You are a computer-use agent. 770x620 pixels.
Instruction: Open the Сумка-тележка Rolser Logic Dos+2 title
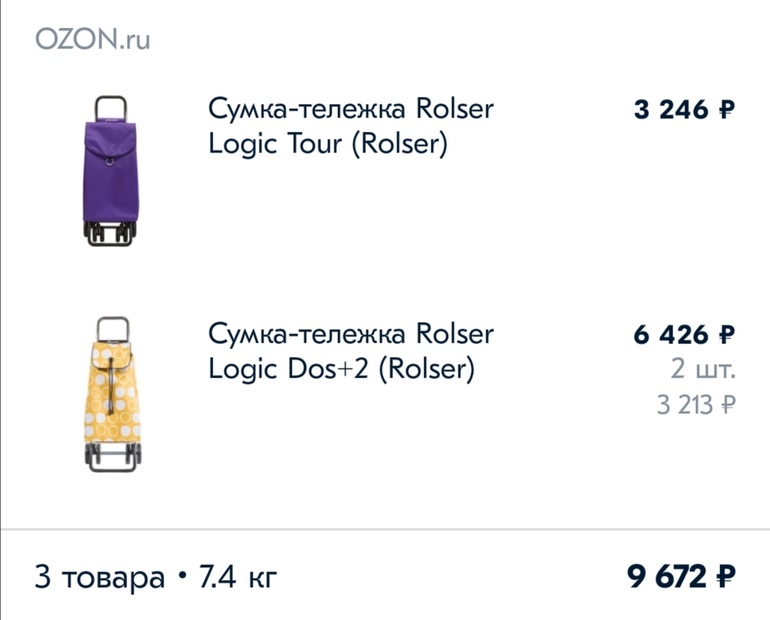point(350,351)
